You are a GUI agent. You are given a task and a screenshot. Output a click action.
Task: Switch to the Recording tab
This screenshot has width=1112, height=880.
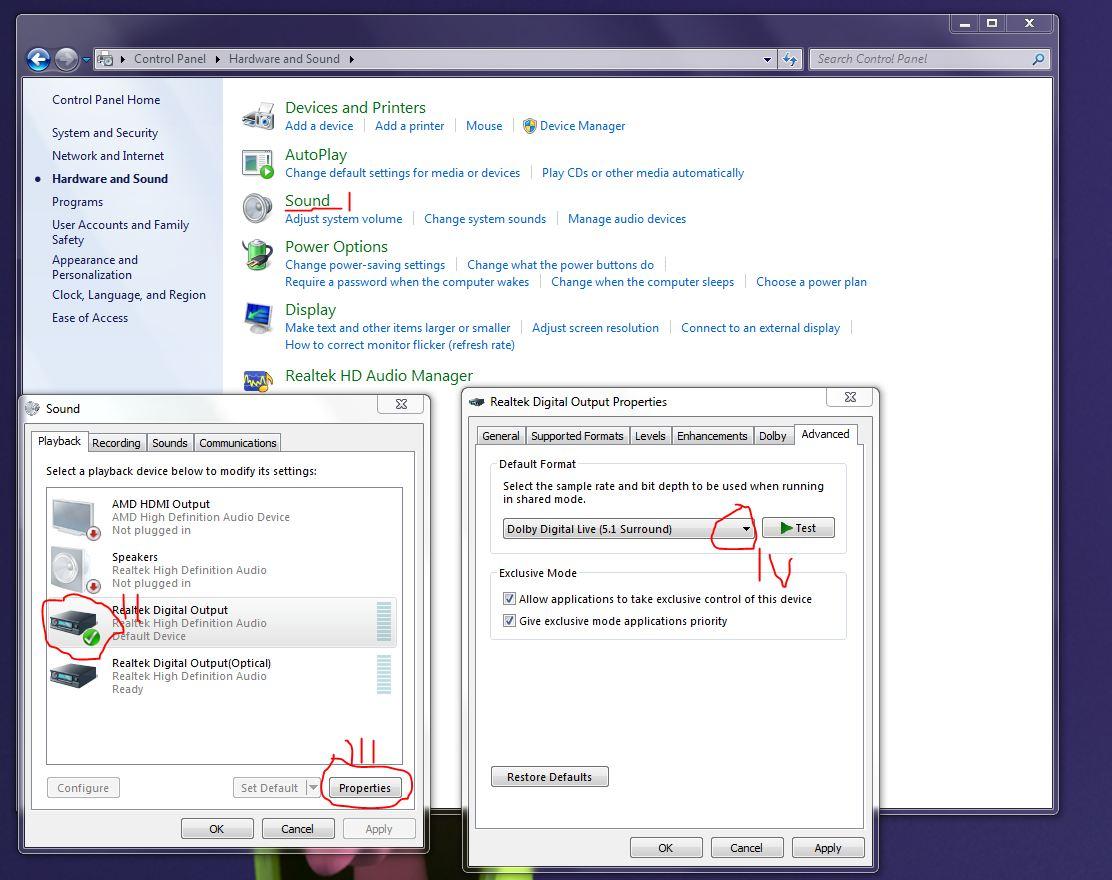[116, 442]
